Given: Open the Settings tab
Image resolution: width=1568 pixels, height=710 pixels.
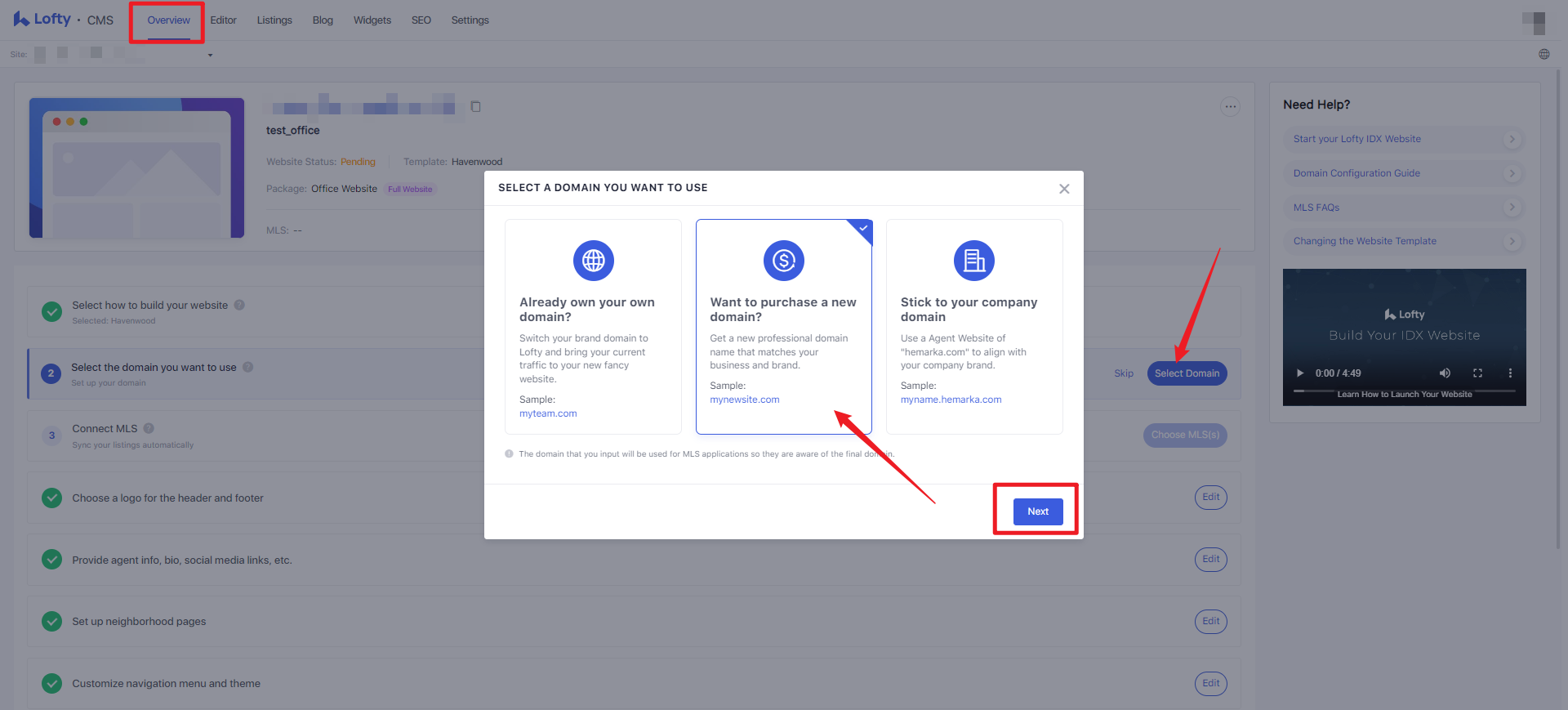Looking at the screenshot, I should pos(470,20).
